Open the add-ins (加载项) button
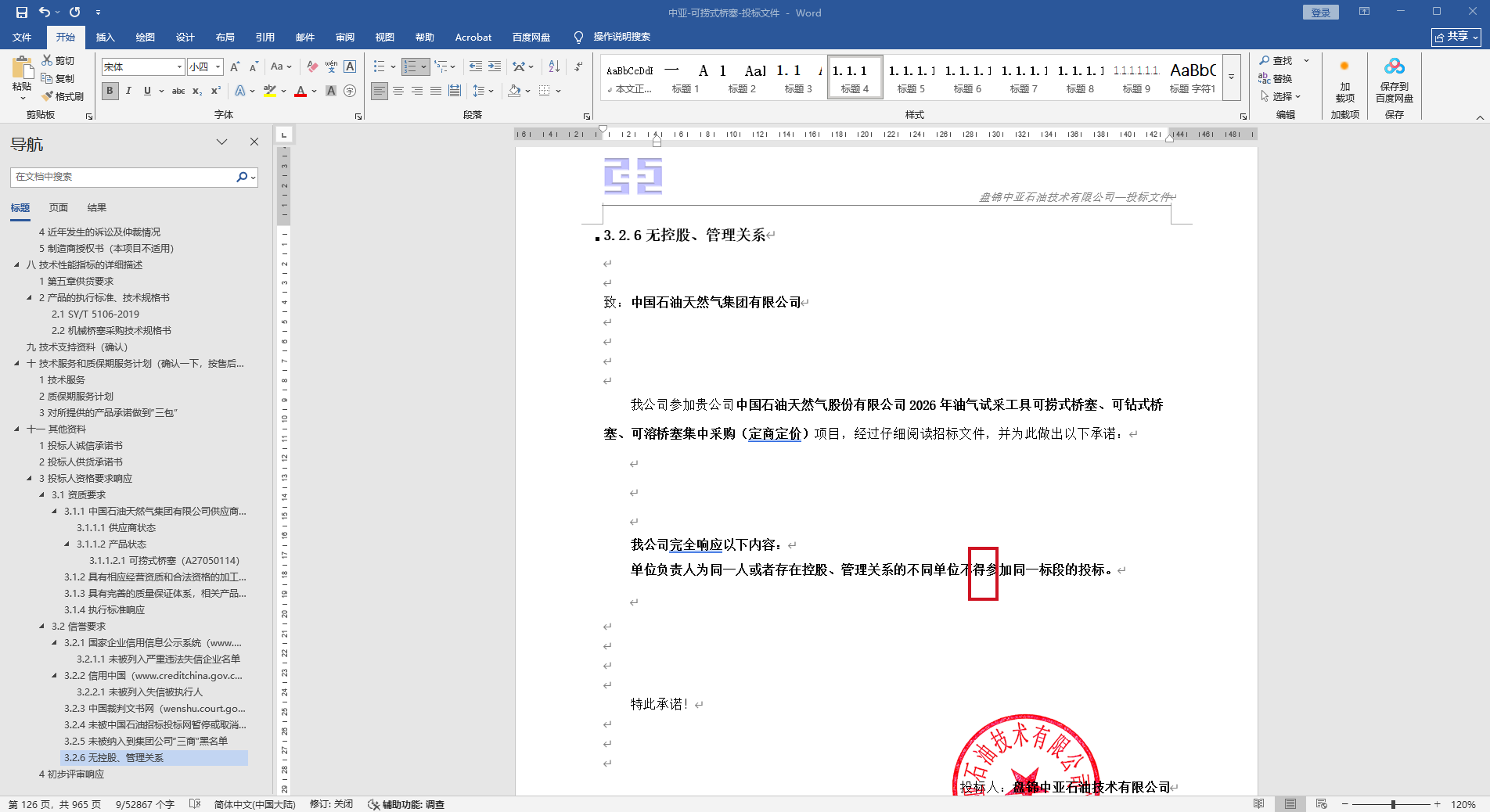The width and height of the screenshot is (1490, 812). (1344, 80)
